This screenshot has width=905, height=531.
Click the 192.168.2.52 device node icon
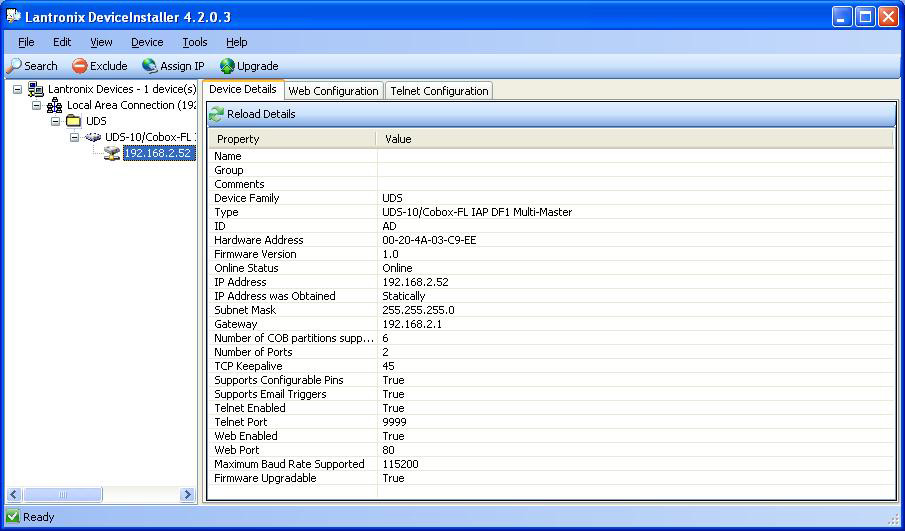tap(112, 153)
